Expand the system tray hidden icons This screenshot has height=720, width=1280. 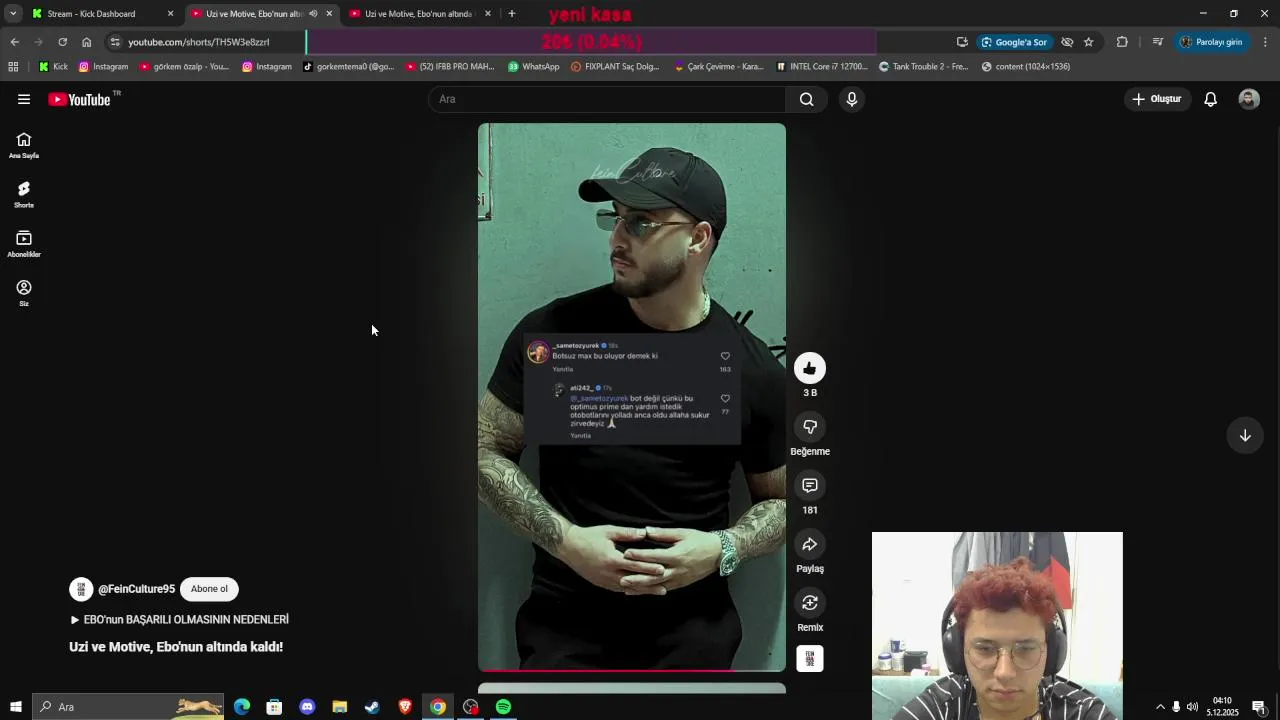tap(1160, 707)
